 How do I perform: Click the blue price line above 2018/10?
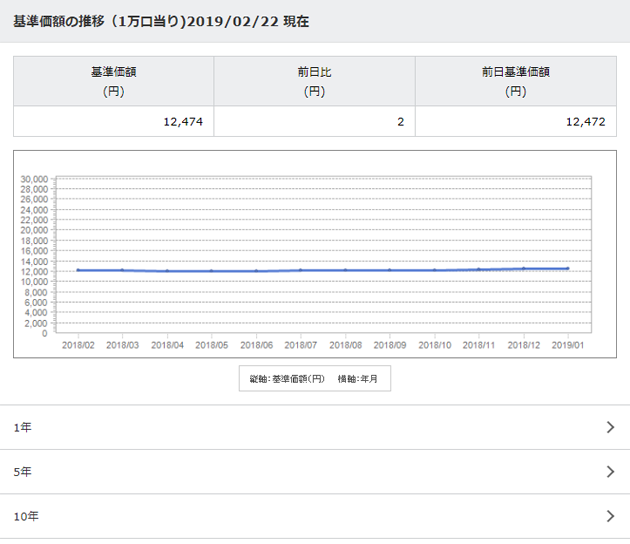click(435, 270)
